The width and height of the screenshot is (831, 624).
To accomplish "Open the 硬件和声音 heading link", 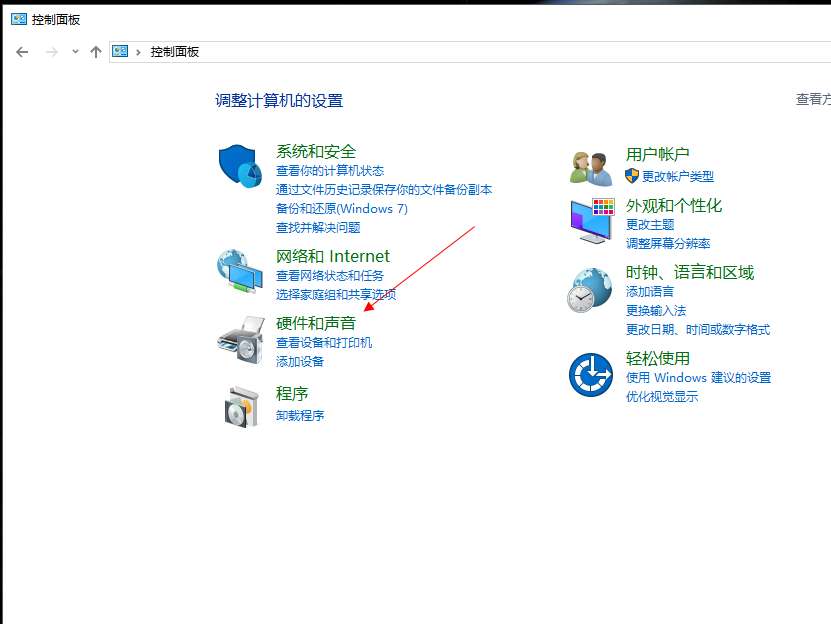I will point(316,323).
